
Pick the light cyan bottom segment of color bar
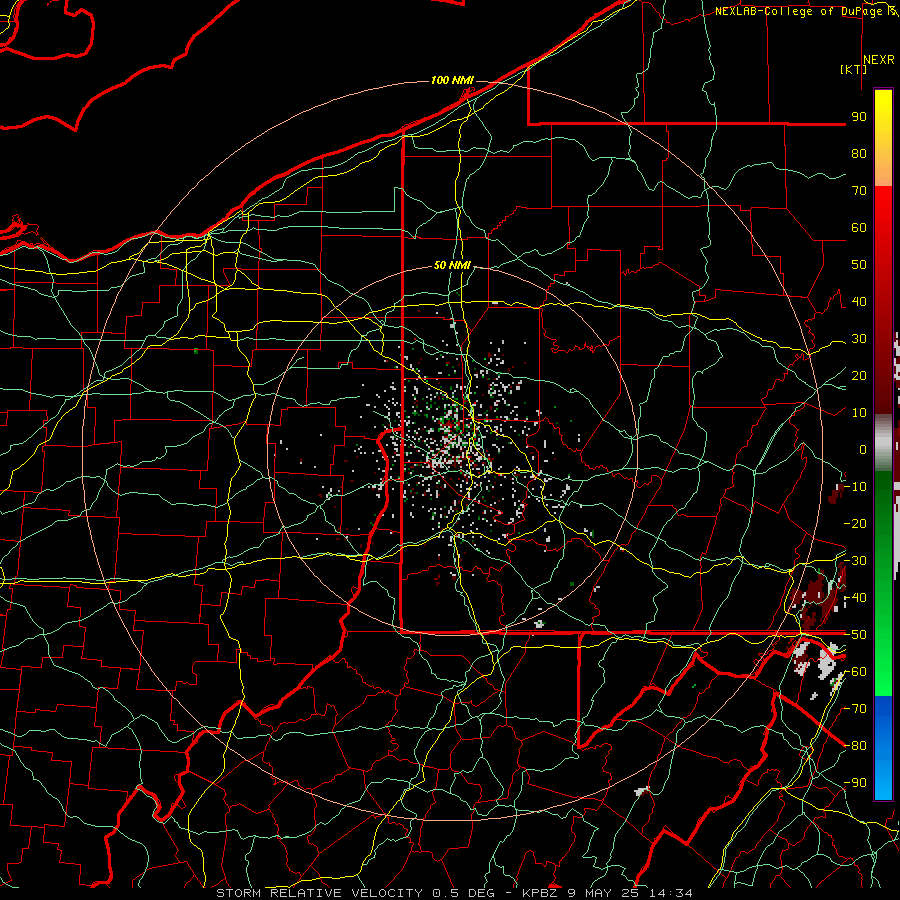click(x=883, y=781)
